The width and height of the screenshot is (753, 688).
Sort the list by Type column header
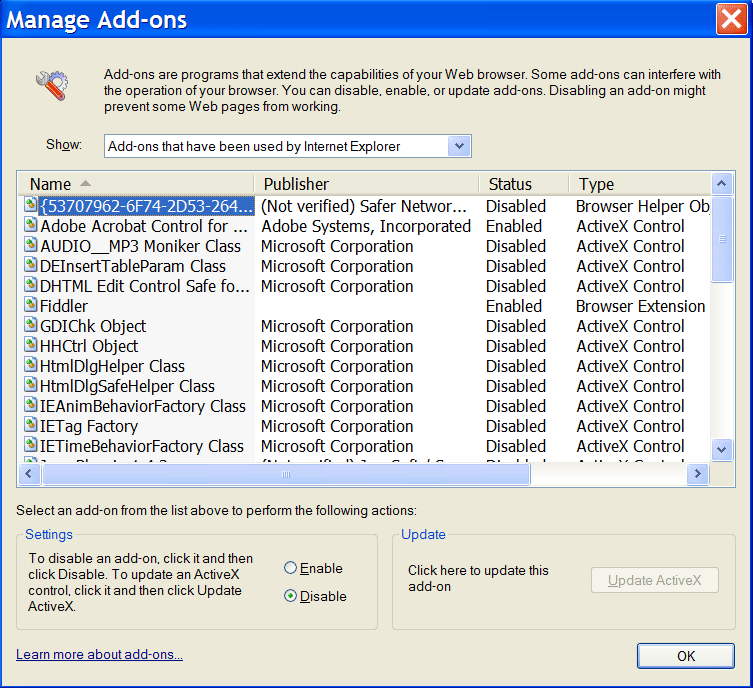639,184
